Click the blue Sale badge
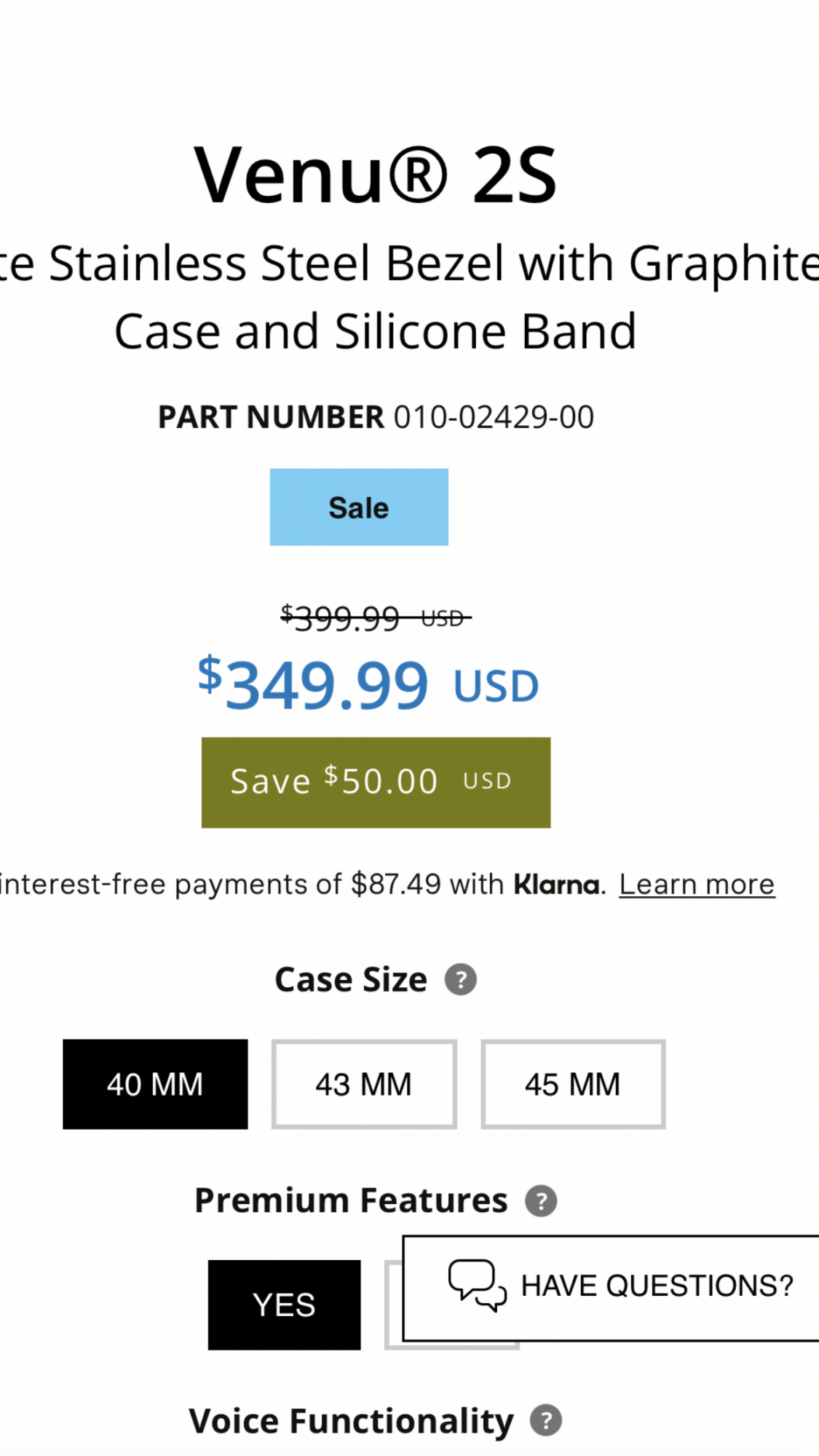 (x=359, y=507)
